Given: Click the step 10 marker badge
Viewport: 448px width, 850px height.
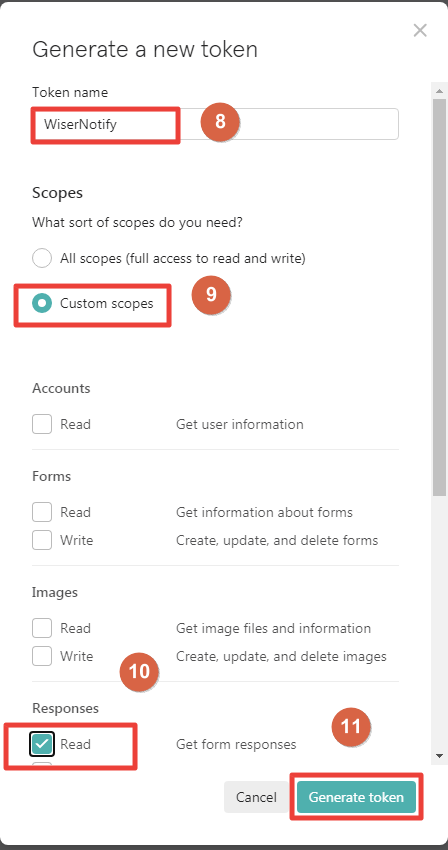Looking at the screenshot, I should pyautogui.click(x=139, y=672).
